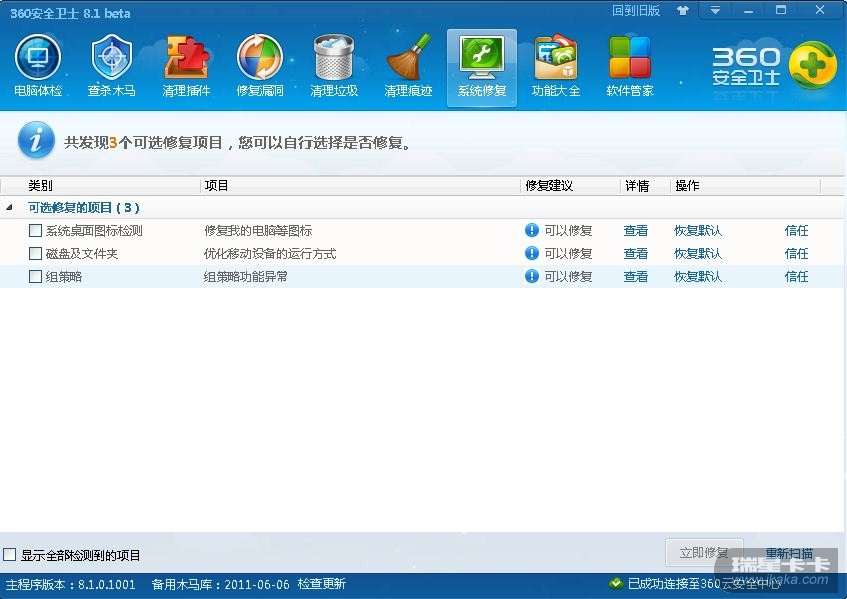847x599 pixels.
Task: Open 电脑体检 computer checkup icon
Action: pos(38,66)
